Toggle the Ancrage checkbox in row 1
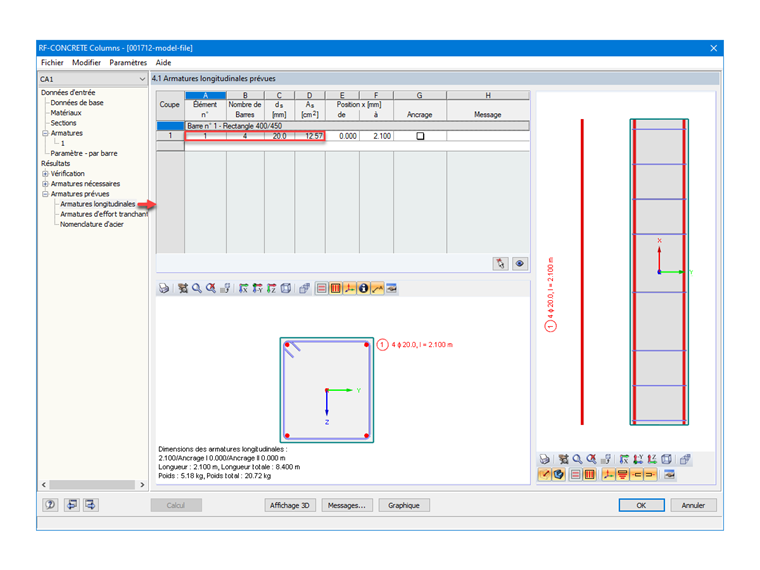This screenshot has width=760, height=570. pos(420,136)
